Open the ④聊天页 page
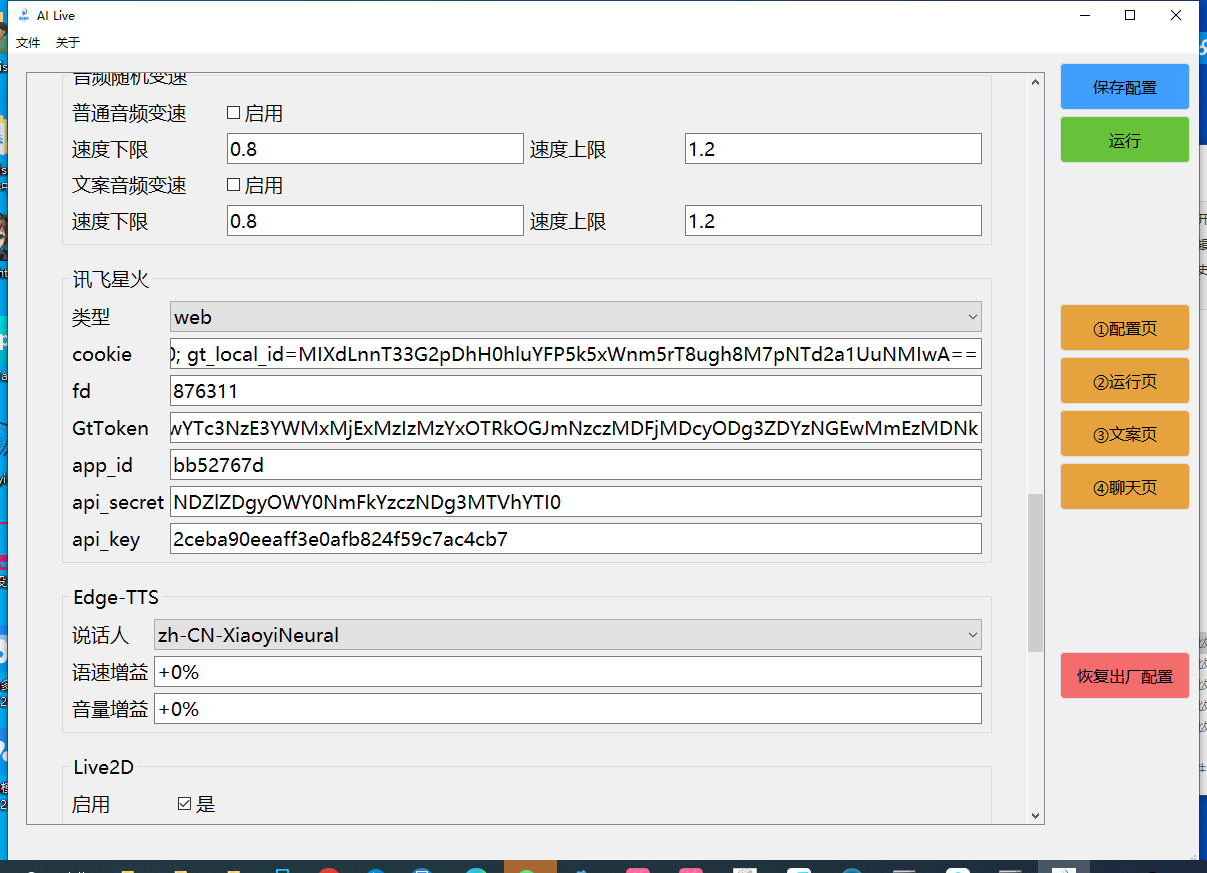Viewport: 1207px width, 873px height. click(1124, 486)
